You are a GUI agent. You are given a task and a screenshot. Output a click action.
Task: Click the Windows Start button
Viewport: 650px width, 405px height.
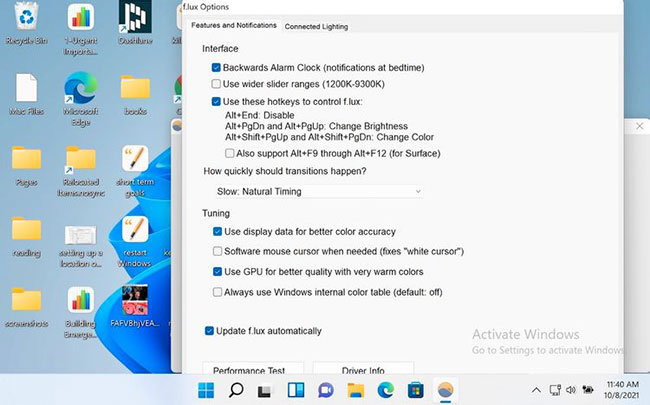tap(206, 390)
